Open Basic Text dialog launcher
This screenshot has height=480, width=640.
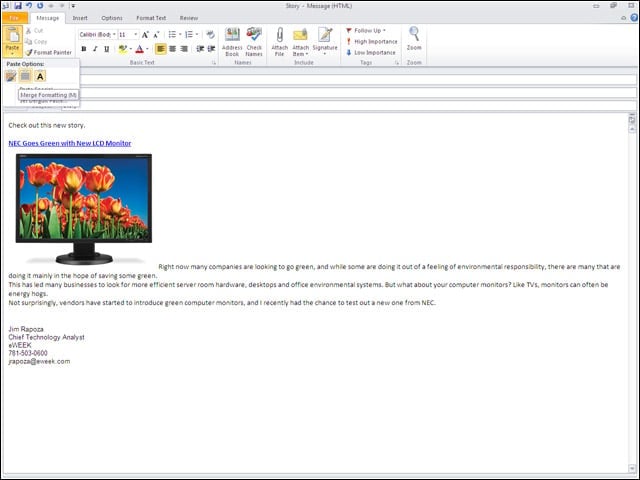click(x=213, y=63)
